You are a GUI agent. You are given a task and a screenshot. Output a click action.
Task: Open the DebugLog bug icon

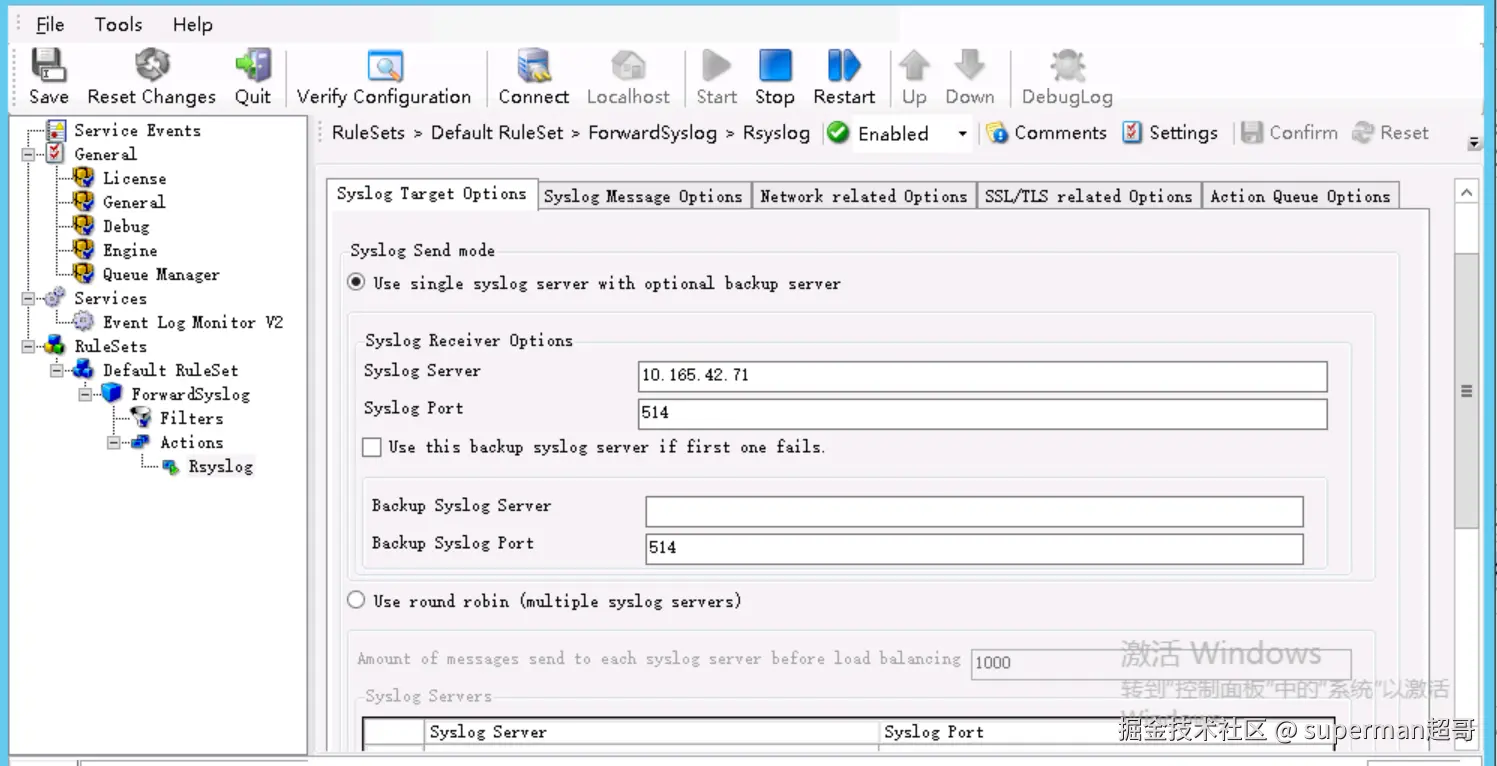(x=1067, y=66)
